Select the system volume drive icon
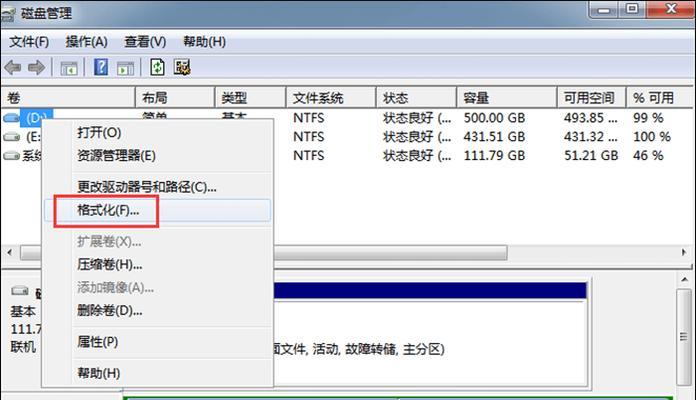The width and height of the screenshot is (696, 400). click(11, 156)
